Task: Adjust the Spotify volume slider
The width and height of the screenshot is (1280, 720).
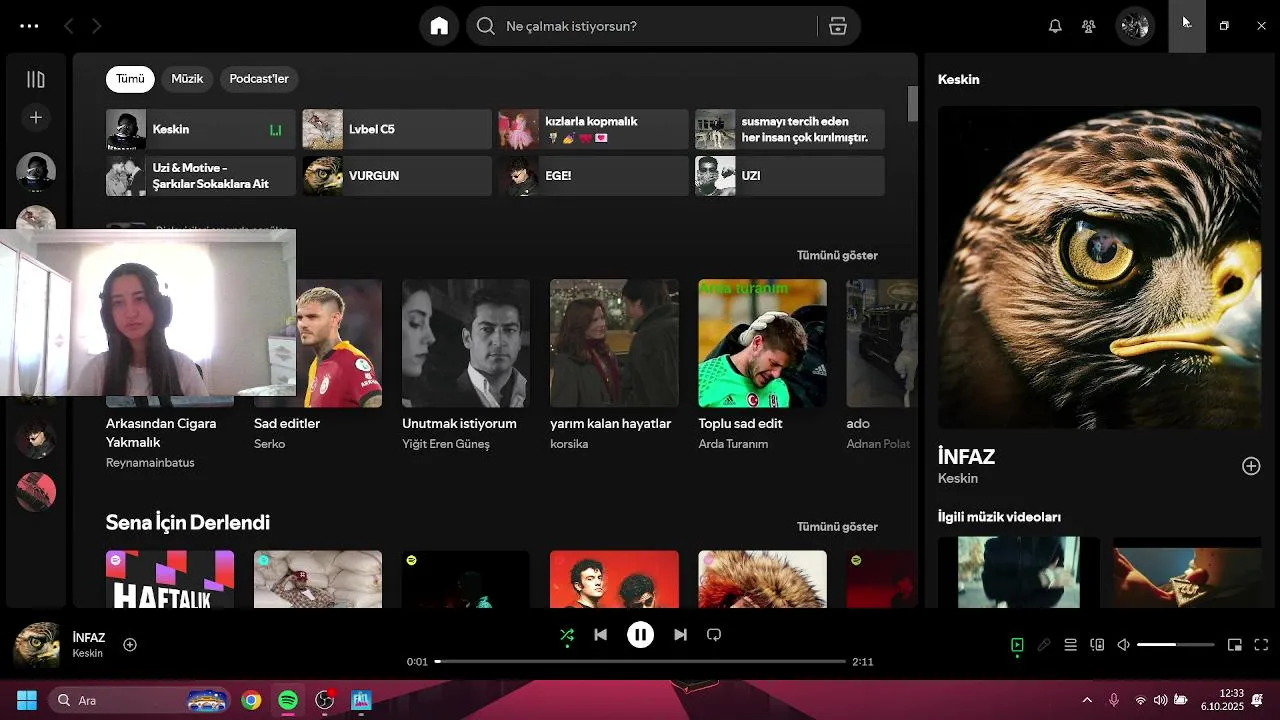Action: point(1176,645)
